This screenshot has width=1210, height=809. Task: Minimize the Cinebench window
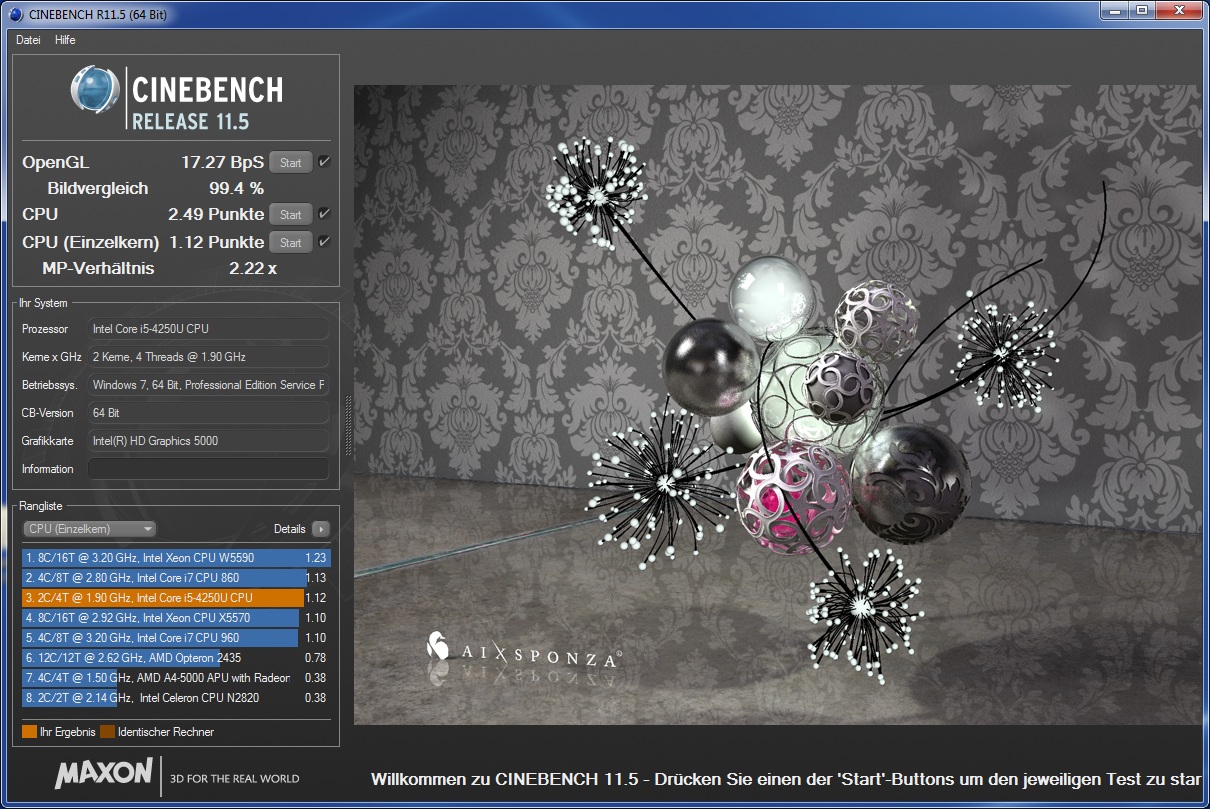tap(1115, 10)
